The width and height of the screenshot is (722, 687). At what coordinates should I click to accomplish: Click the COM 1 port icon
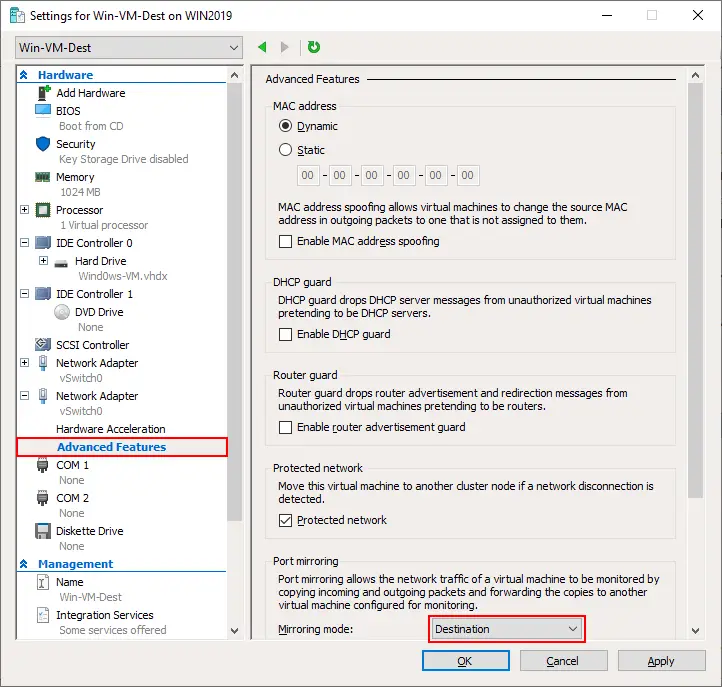click(42, 466)
